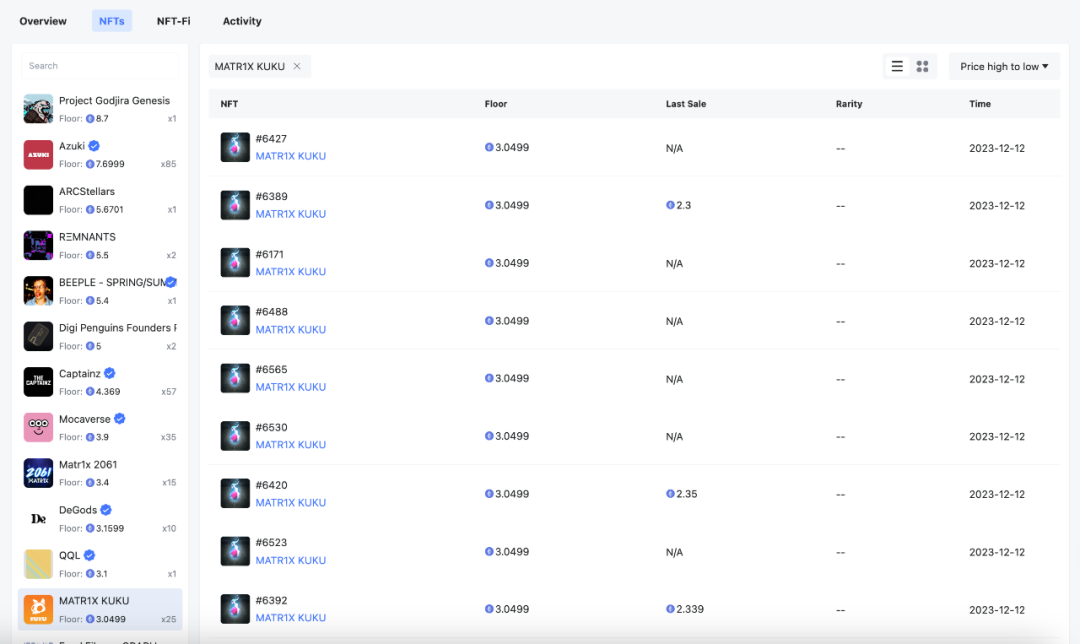This screenshot has height=644, width=1080.
Task: Open NFT #6171 thumbnail
Action: [235, 262]
